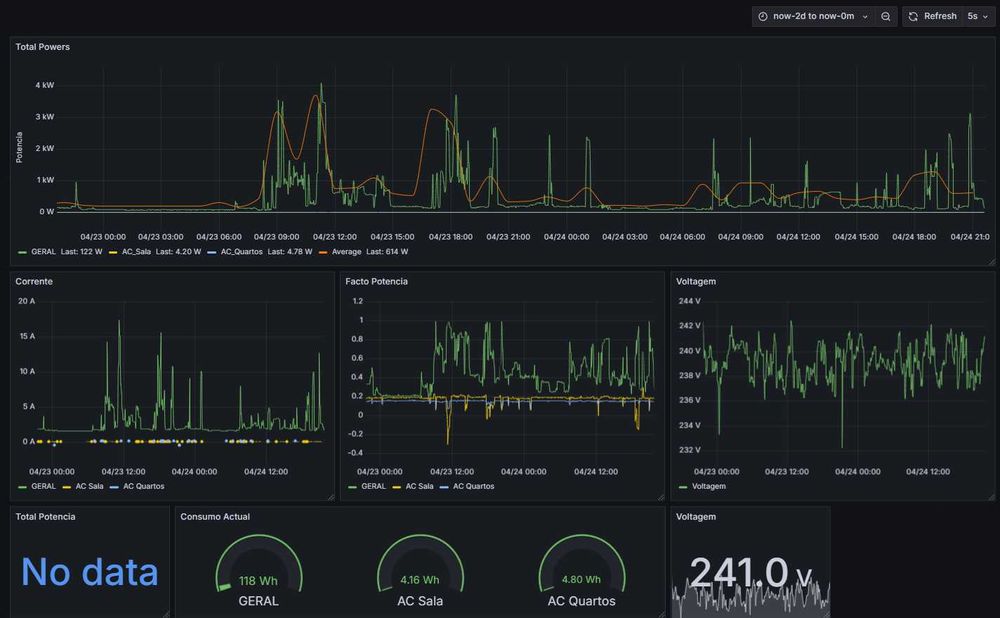The width and height of the screenshot is (1000, 618).
Task: Open the Total Potencia panel title menu
Action: [x=45, y=517]
